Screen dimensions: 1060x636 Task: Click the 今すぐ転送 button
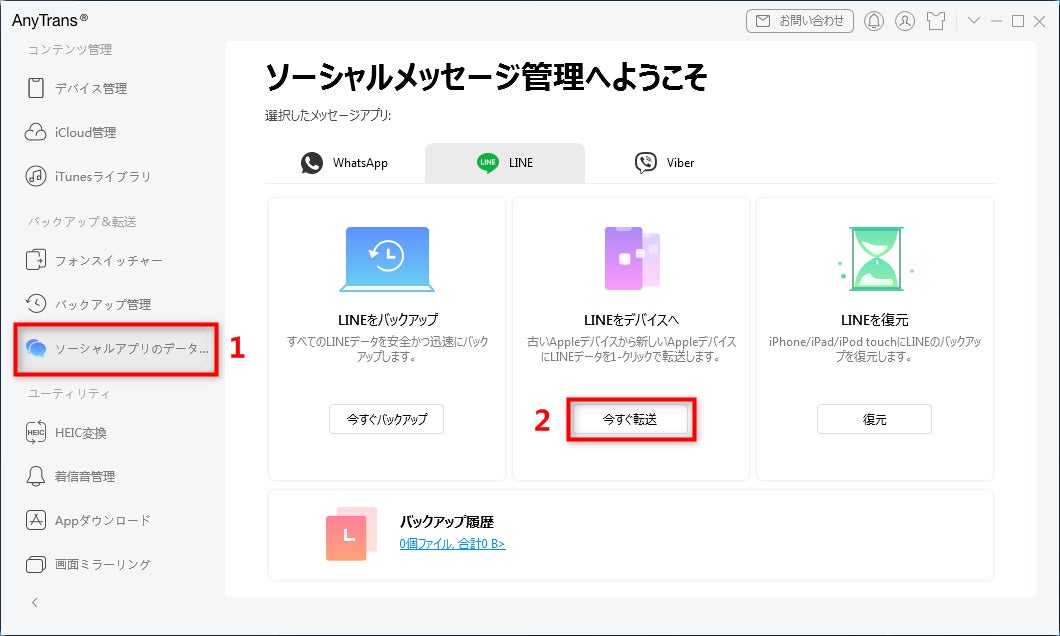click(630, 419)
